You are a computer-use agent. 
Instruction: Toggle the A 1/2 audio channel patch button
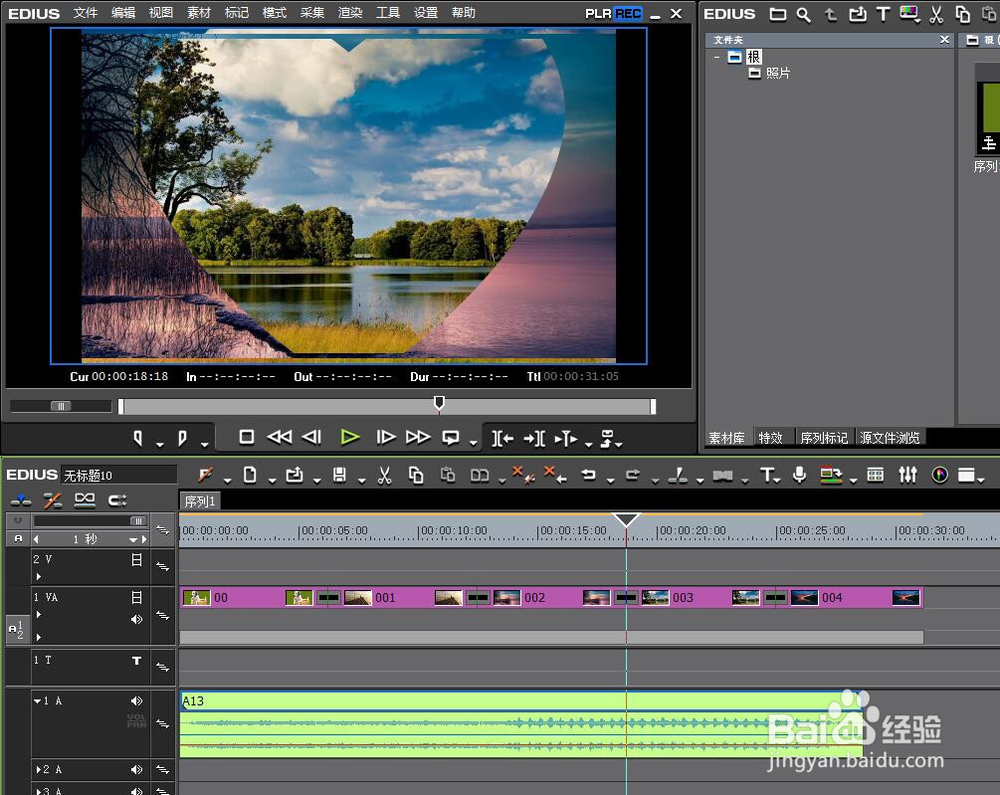point(16,629)
